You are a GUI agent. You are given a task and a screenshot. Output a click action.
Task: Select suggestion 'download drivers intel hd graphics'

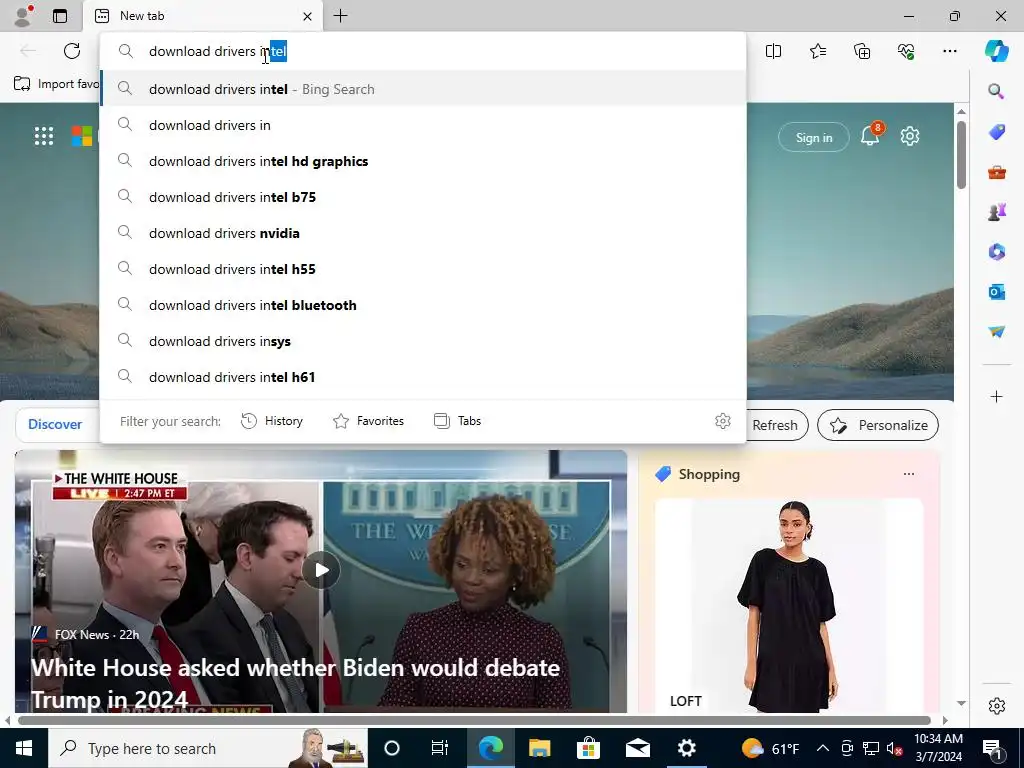pos(423,161)
